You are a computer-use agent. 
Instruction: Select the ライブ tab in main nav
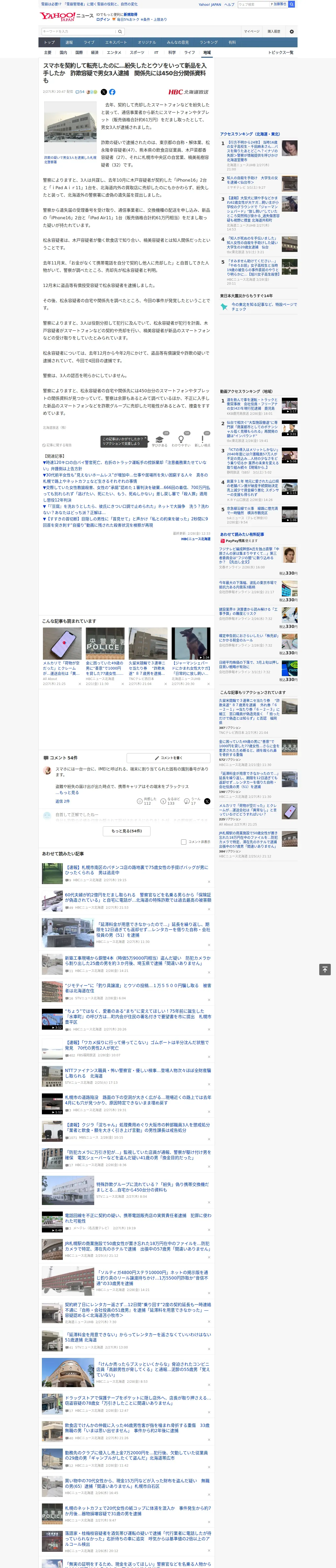89,43
